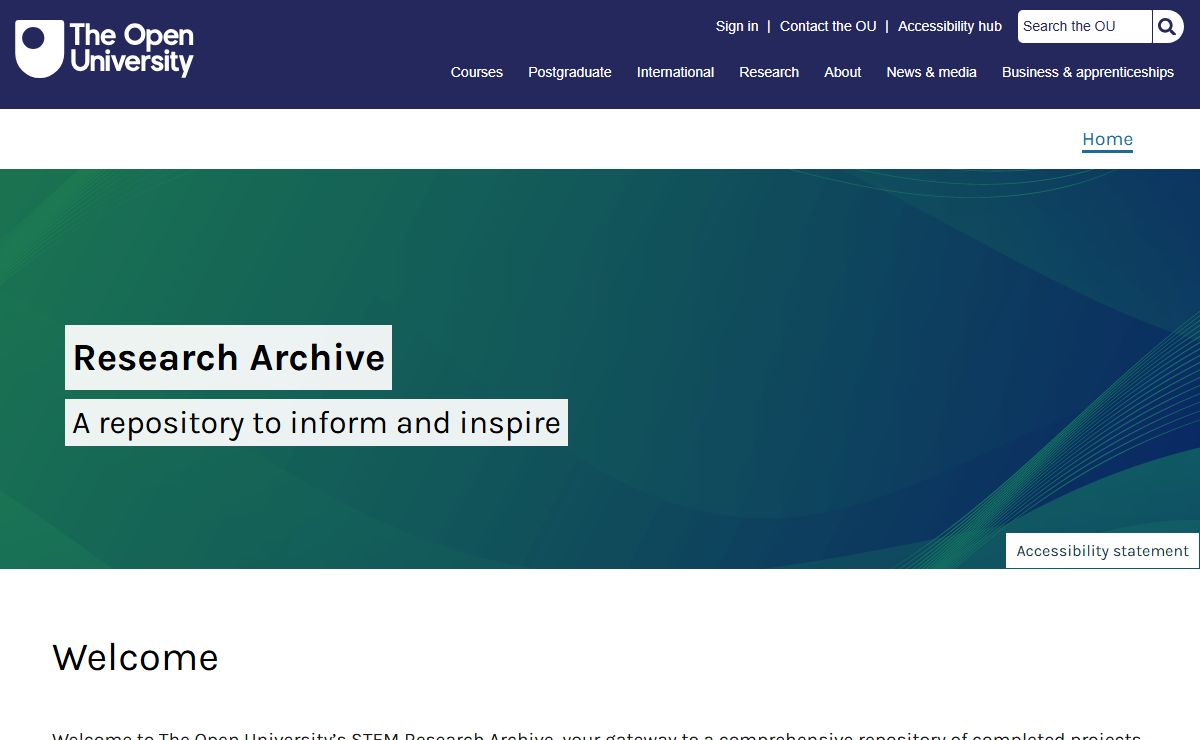Open the Accessibility statement button

(x=1102, y=551)
